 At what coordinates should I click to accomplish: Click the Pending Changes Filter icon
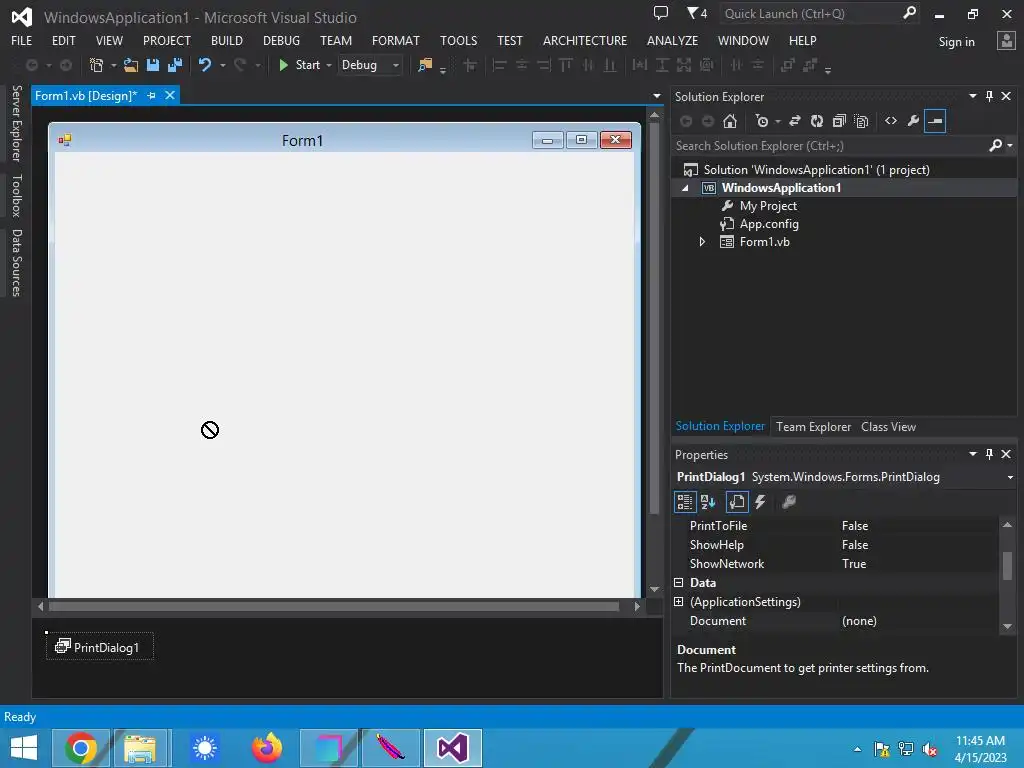pyautogui.click(x=761, y=121)
